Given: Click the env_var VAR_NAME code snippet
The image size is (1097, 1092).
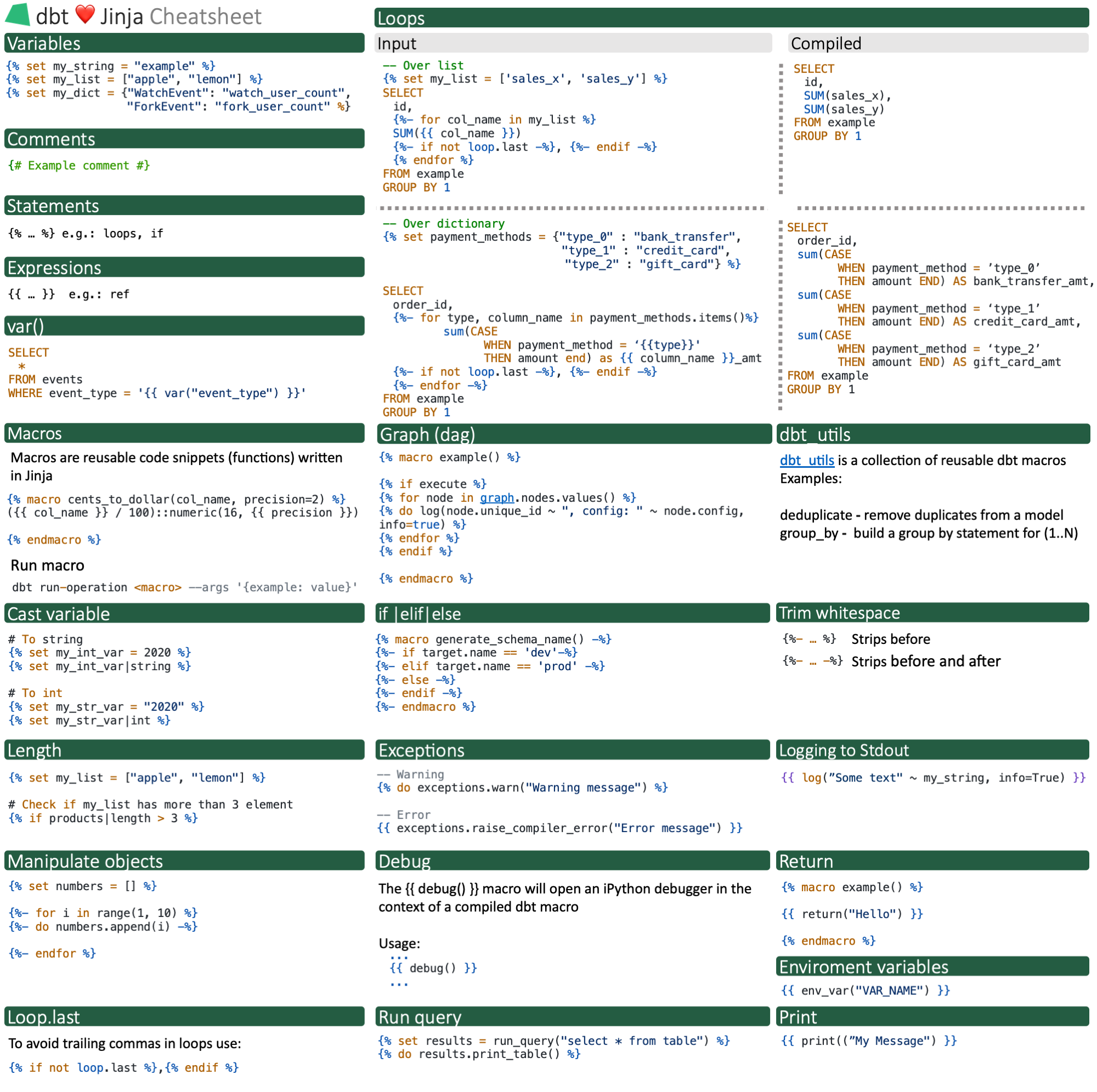Looking at the screenshot, I should point(866,991).
